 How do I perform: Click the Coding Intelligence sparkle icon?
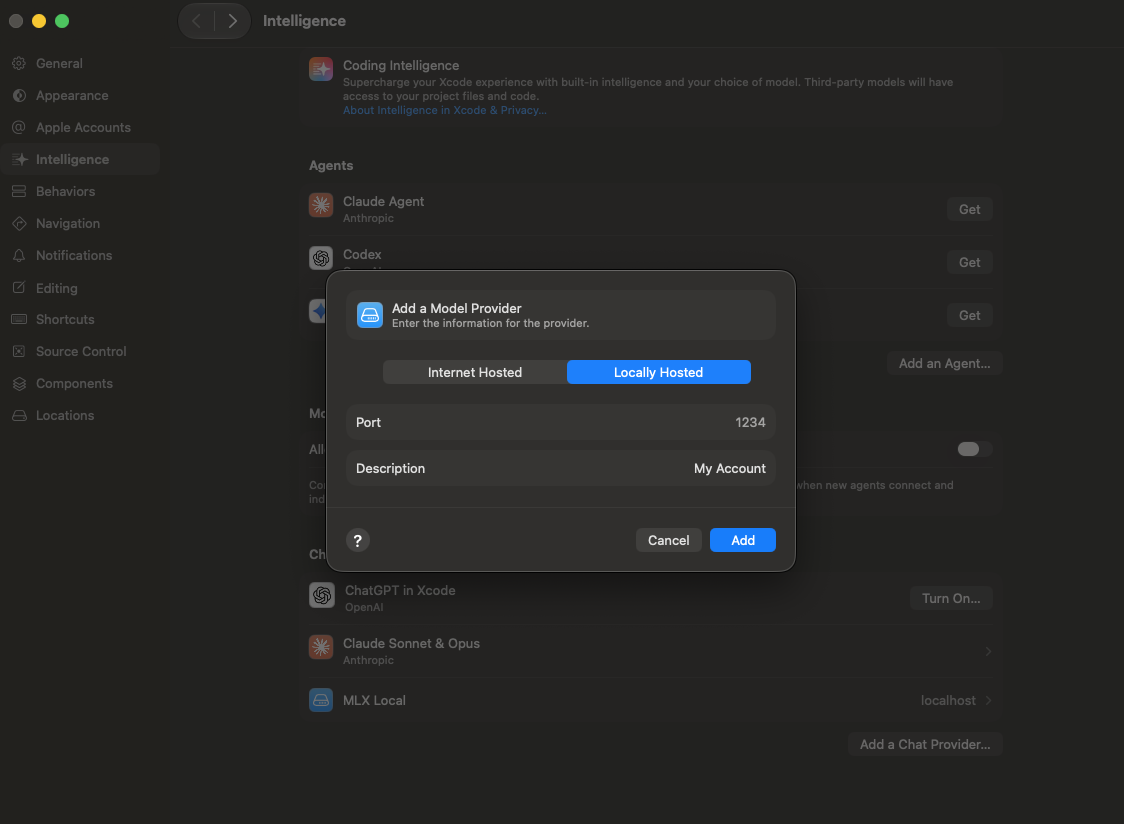[x=320, y=70]
